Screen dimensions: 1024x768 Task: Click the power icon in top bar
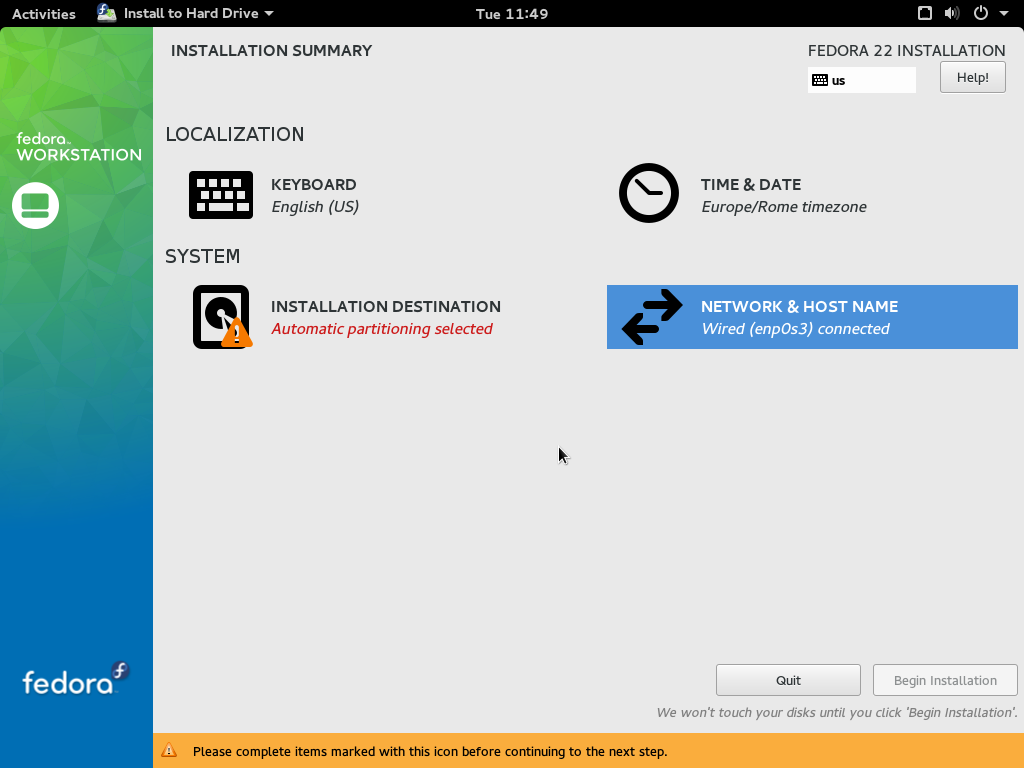point(980,13)
